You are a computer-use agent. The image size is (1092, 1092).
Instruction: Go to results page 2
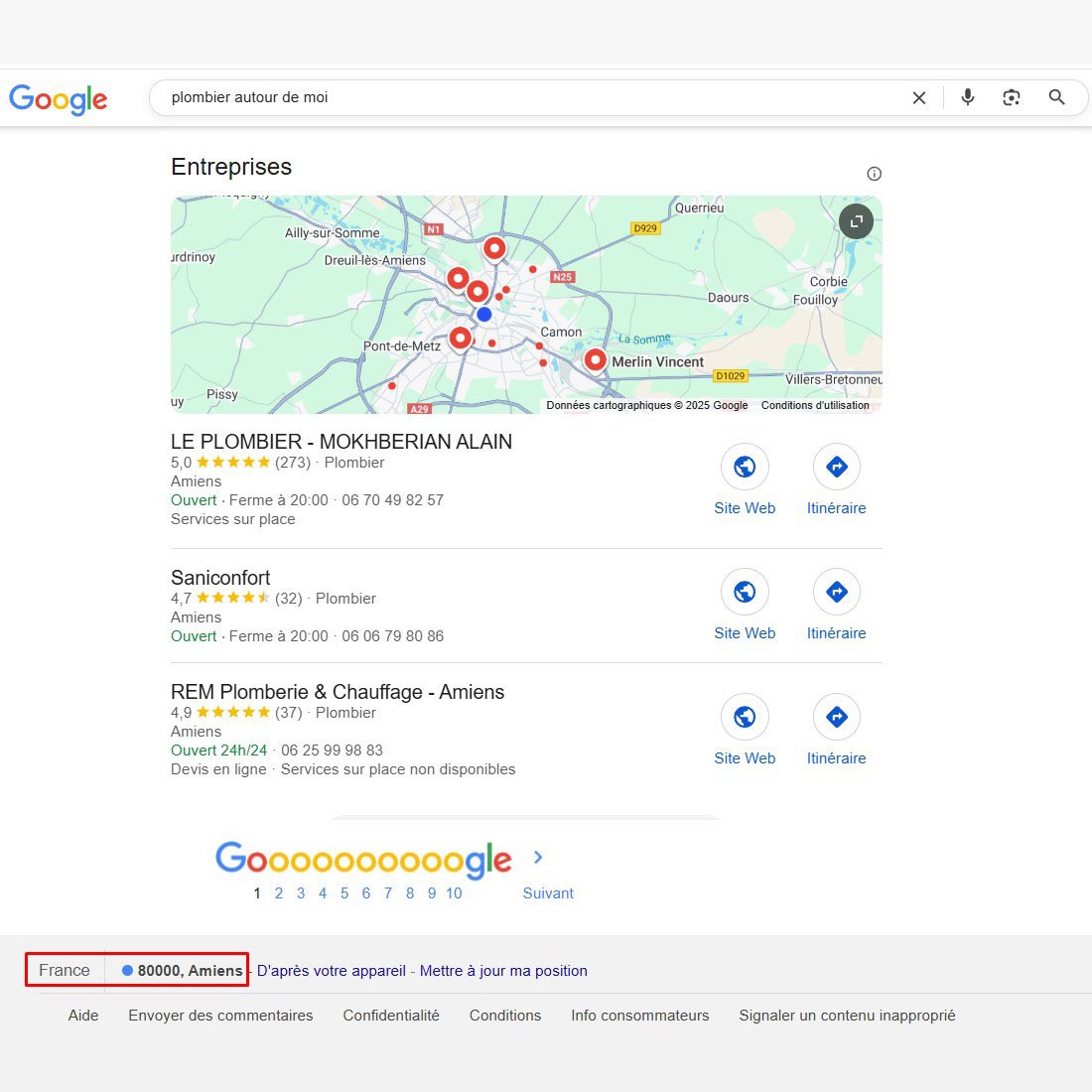[279, 893]
